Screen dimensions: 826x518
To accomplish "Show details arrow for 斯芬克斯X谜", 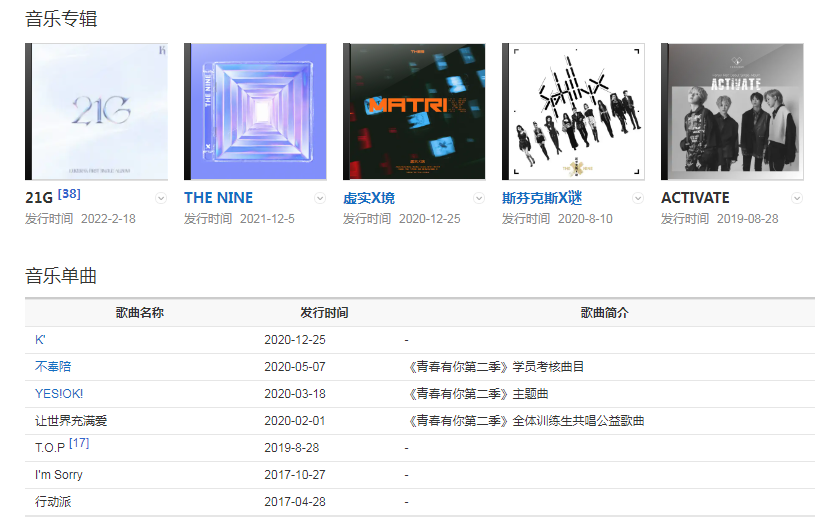I will click(638, 198).
